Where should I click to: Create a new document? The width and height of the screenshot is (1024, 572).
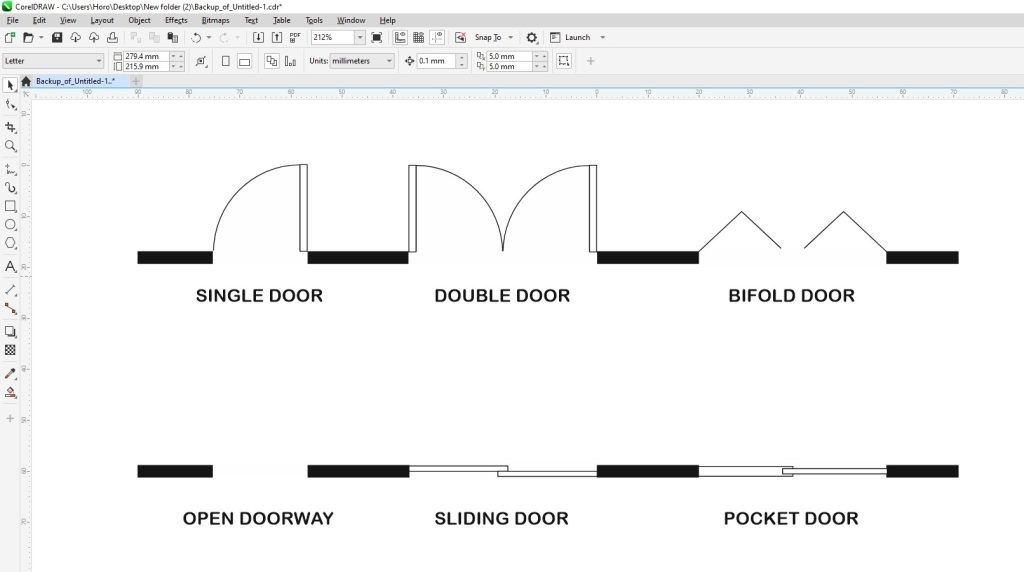pyautogui.click(x=10, y=38)
